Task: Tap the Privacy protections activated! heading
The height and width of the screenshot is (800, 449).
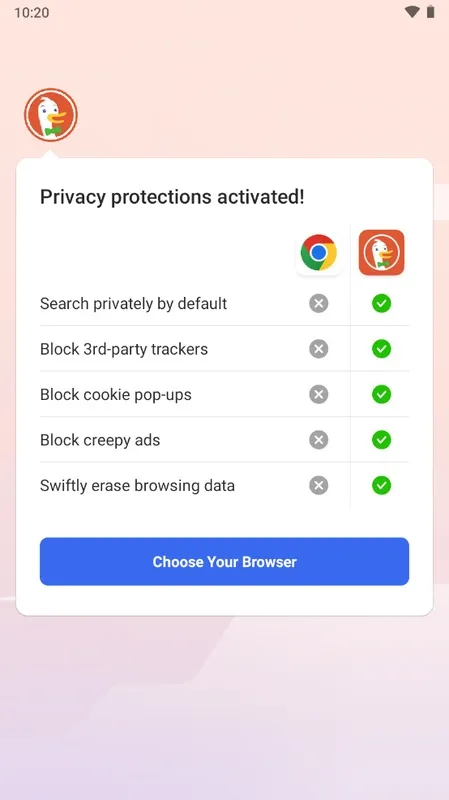Action: click(x=172, y=197)
